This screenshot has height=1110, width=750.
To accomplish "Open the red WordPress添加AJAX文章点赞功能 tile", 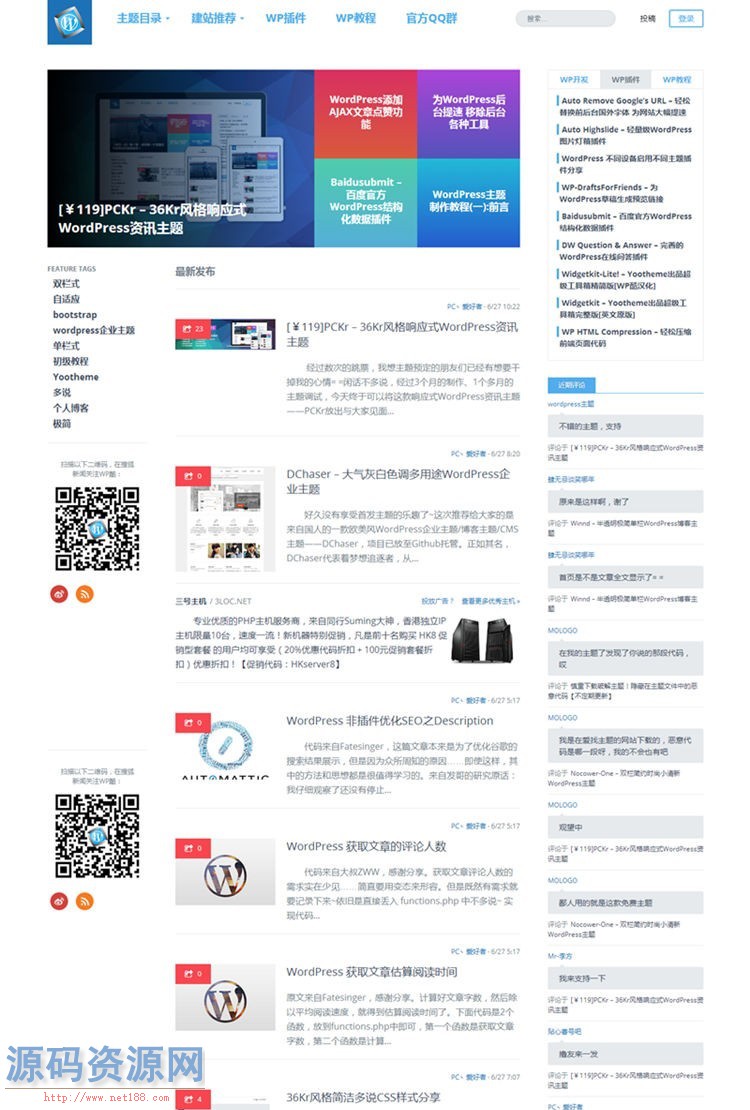I will tap(365, 113).
